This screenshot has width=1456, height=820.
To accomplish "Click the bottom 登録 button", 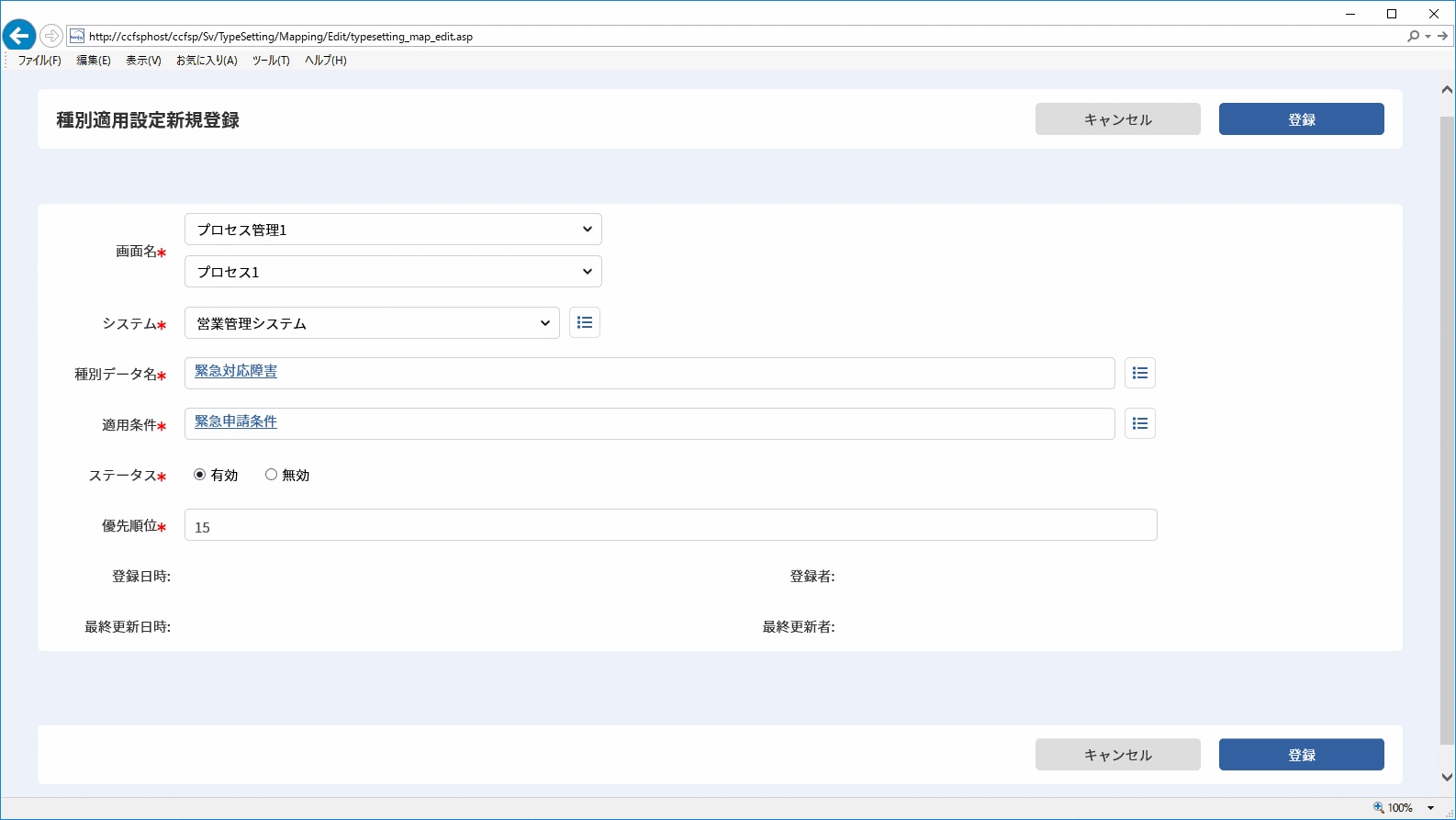I will click(x=1302, y=755).
